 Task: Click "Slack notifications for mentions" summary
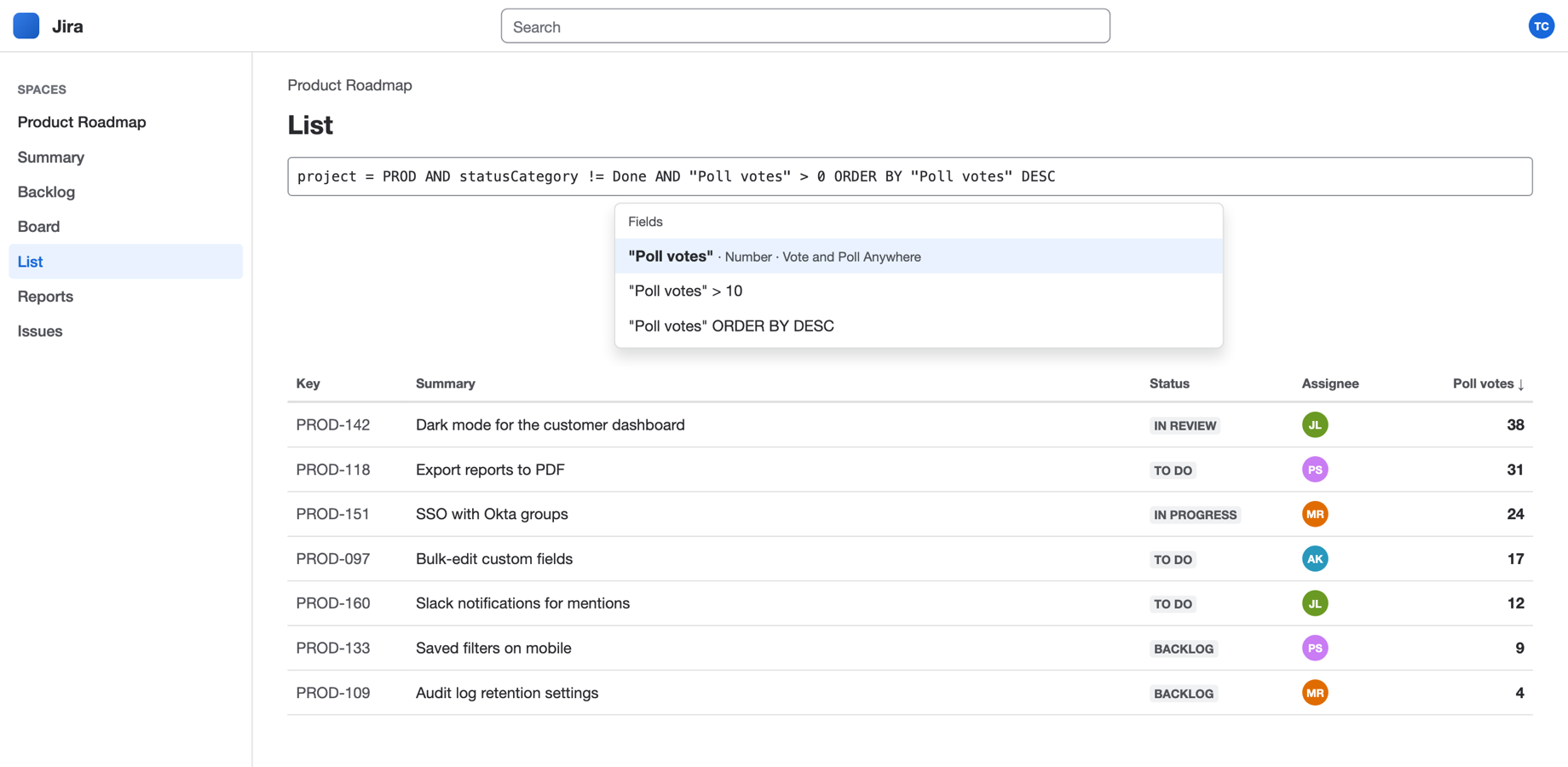click(x=523, y=603)
